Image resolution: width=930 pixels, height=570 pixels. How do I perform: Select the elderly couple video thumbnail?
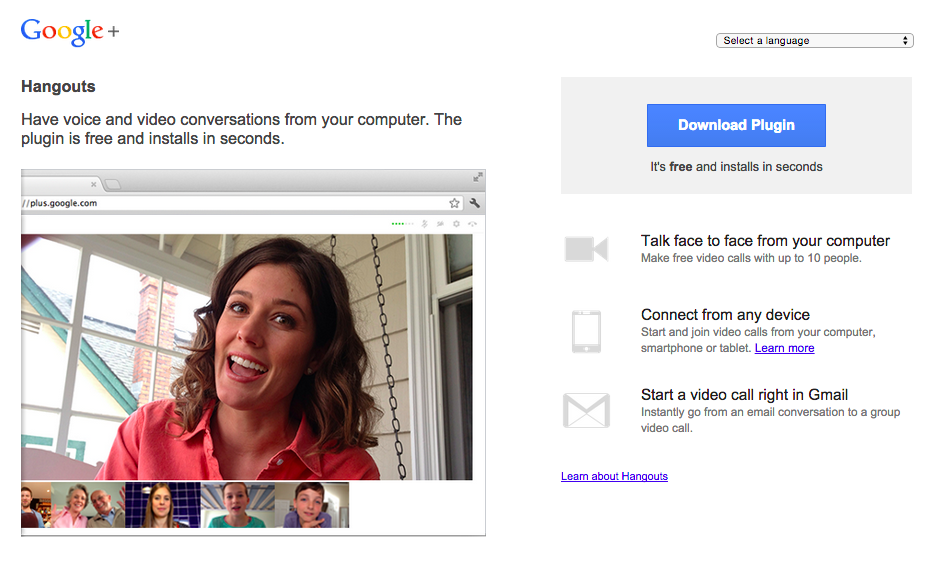[88, 505]
